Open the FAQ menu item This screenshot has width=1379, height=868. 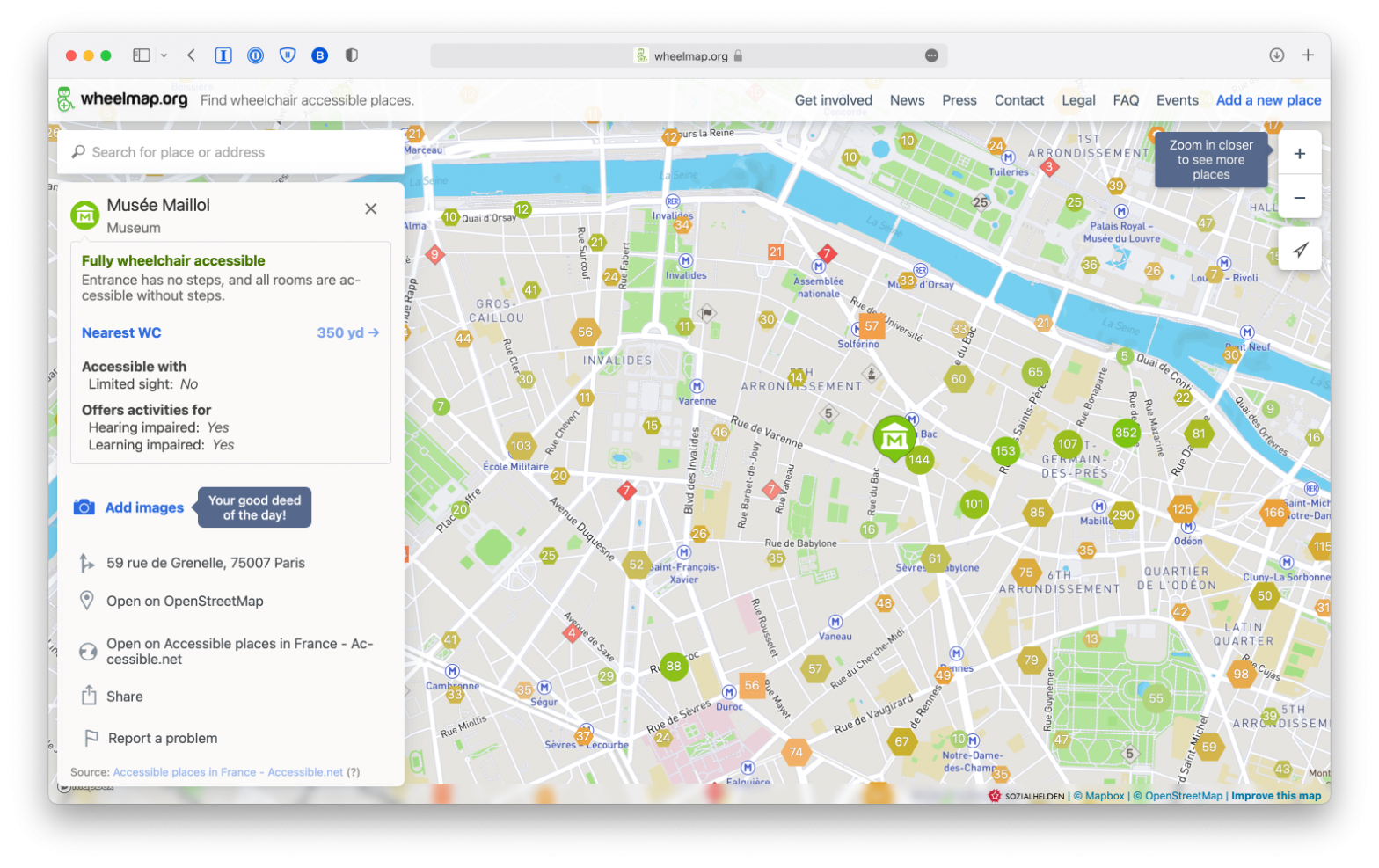(x=1125, y=100)
